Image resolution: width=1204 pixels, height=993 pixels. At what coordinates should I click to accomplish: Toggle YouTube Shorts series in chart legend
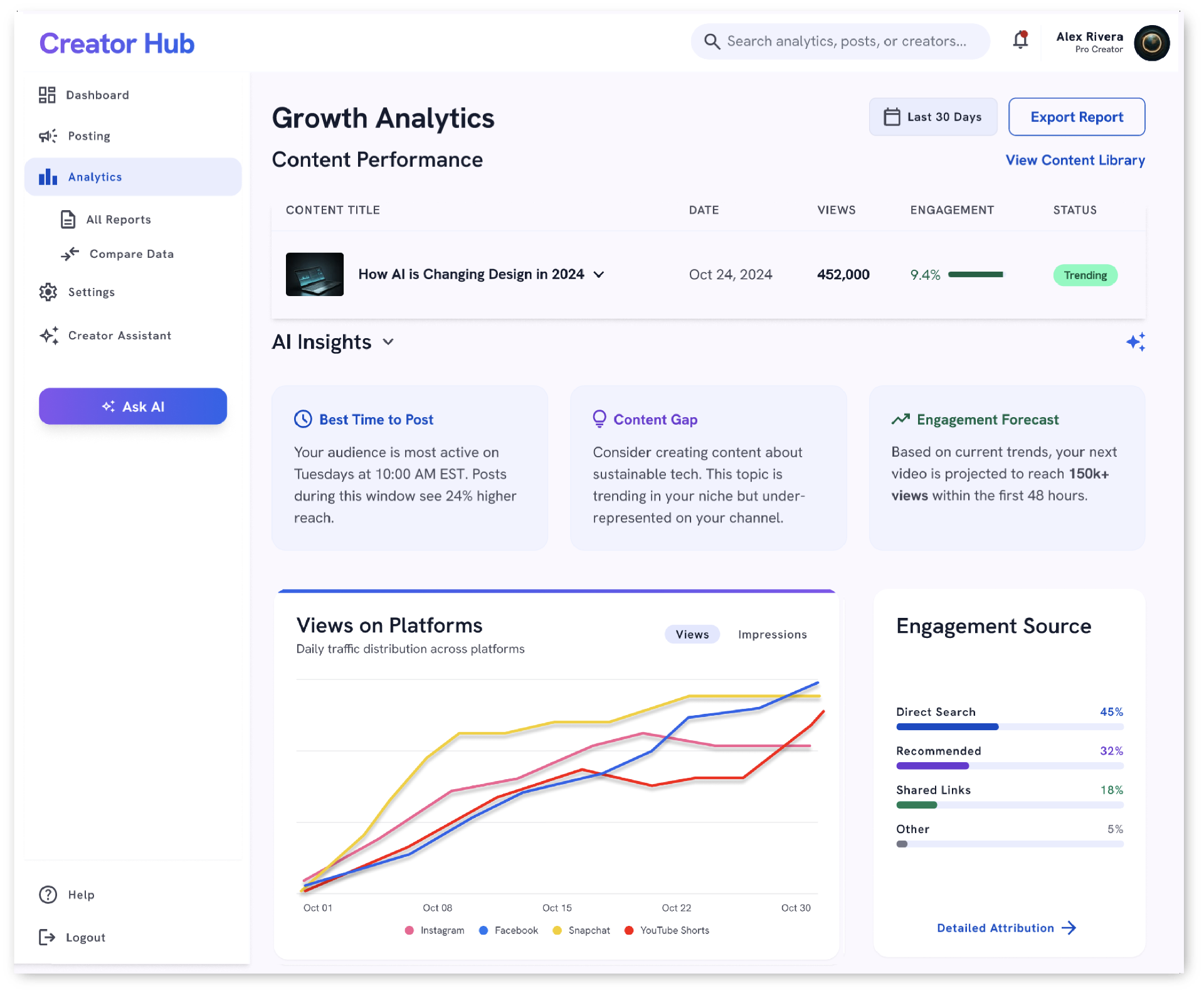pos(667,930)
